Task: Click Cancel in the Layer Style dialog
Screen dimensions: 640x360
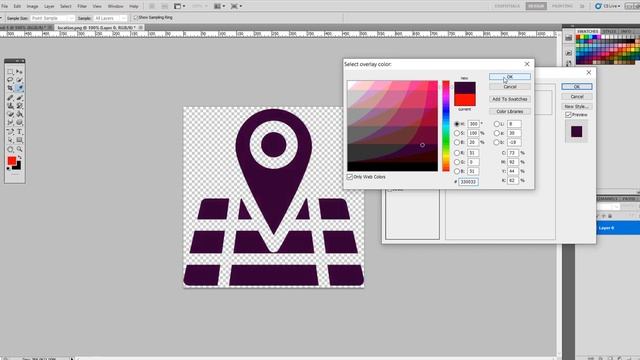Action: (x=577, y=96)
